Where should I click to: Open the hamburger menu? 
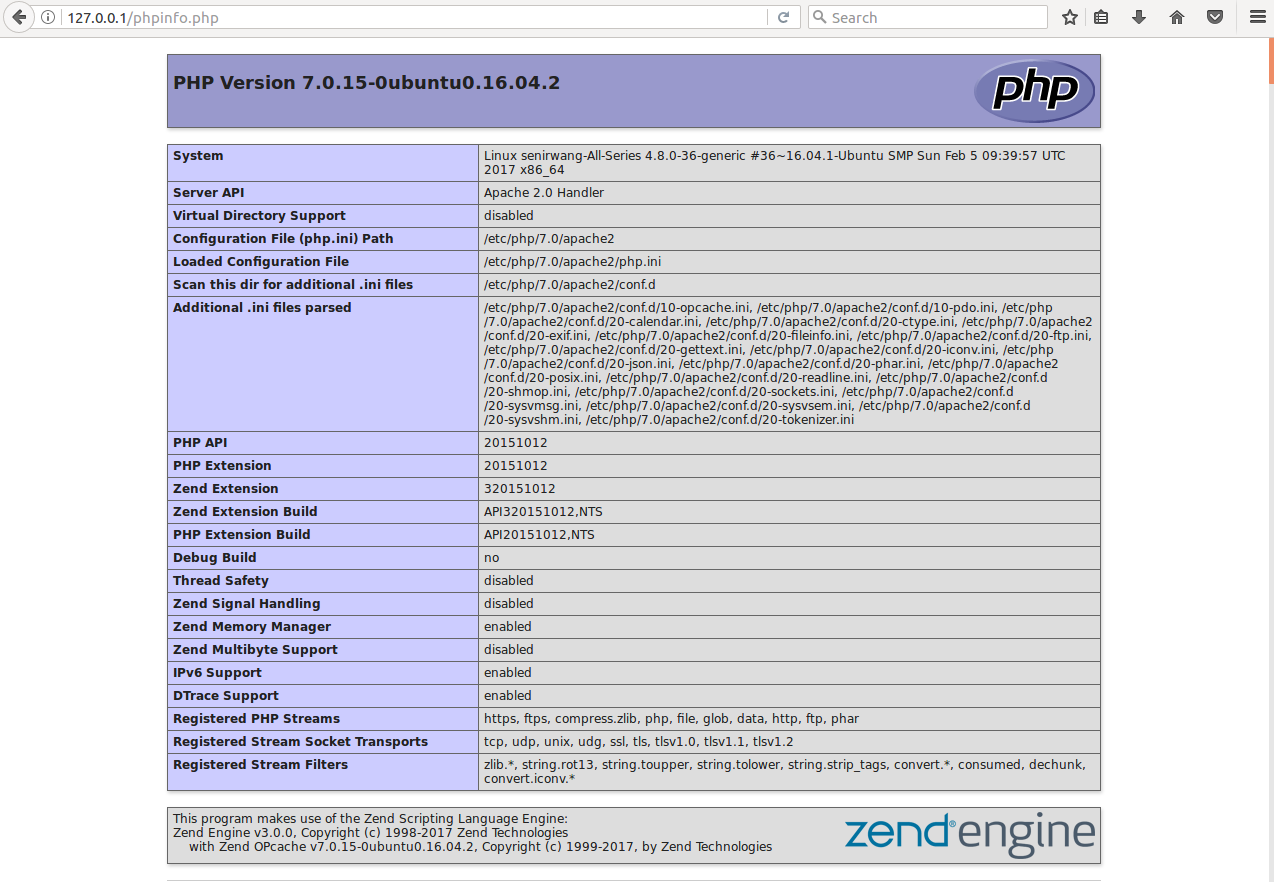(x=1257, y=17)
